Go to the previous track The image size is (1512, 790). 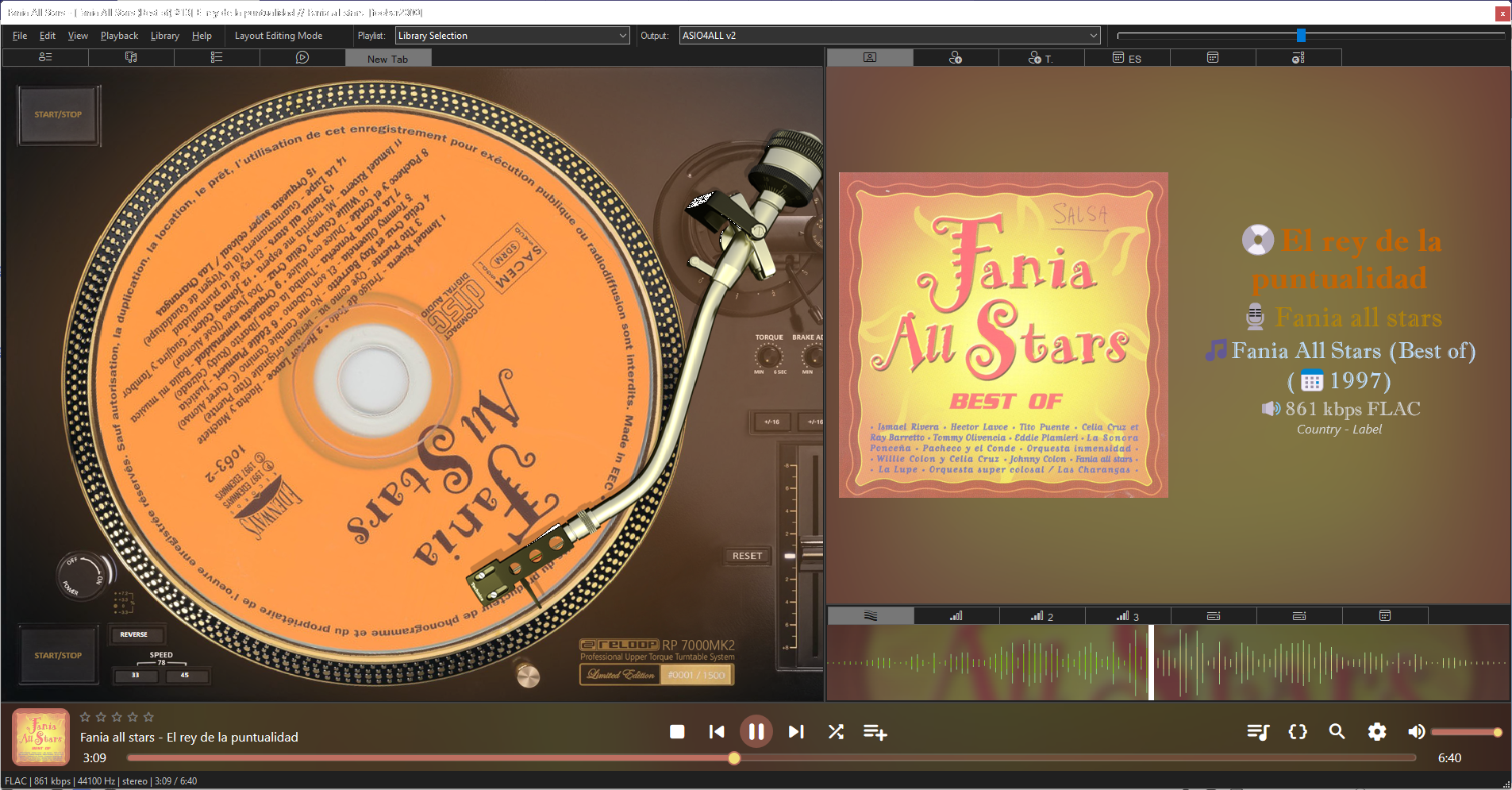(x=717, y=731)
